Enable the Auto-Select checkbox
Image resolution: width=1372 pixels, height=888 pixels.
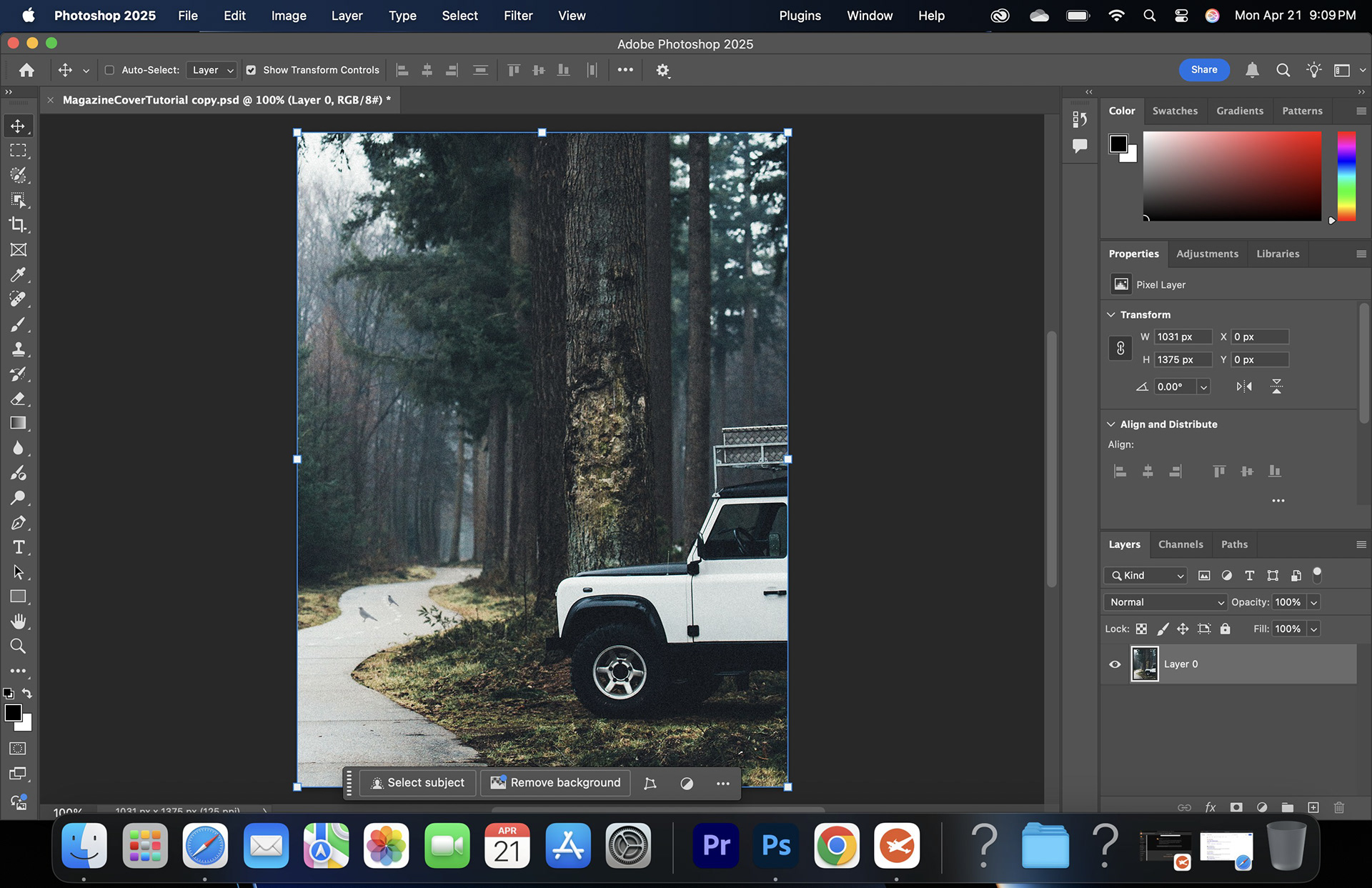pos(109,70)
